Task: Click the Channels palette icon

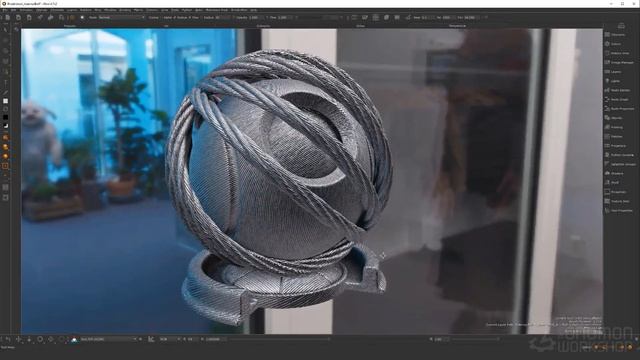Action: pyautogui.click(x=607, y=35)
